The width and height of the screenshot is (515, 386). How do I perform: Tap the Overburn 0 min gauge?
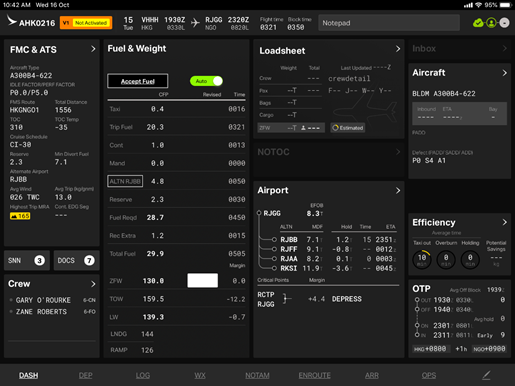coord(446,259)
